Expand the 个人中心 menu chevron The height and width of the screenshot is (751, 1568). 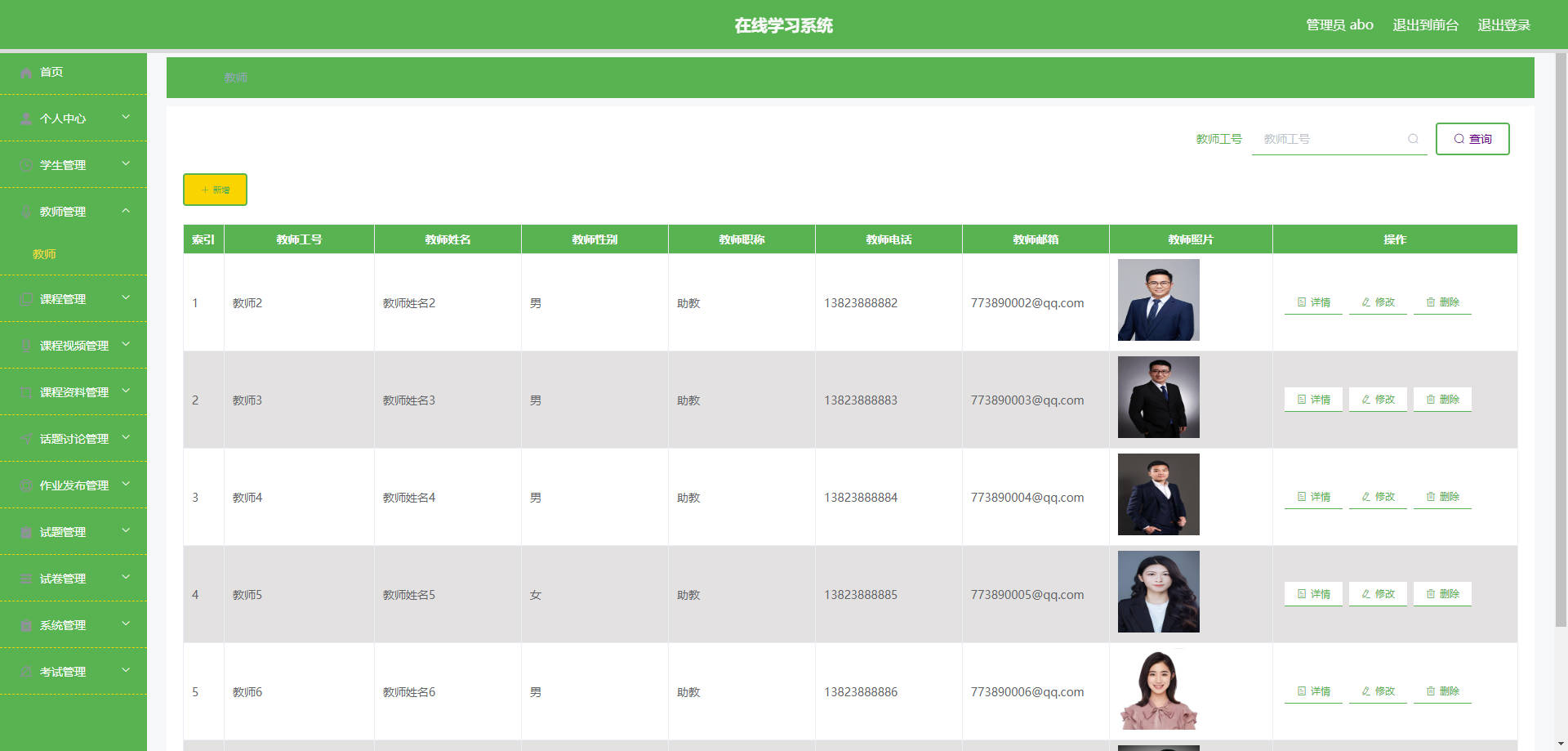click(126, 117)
